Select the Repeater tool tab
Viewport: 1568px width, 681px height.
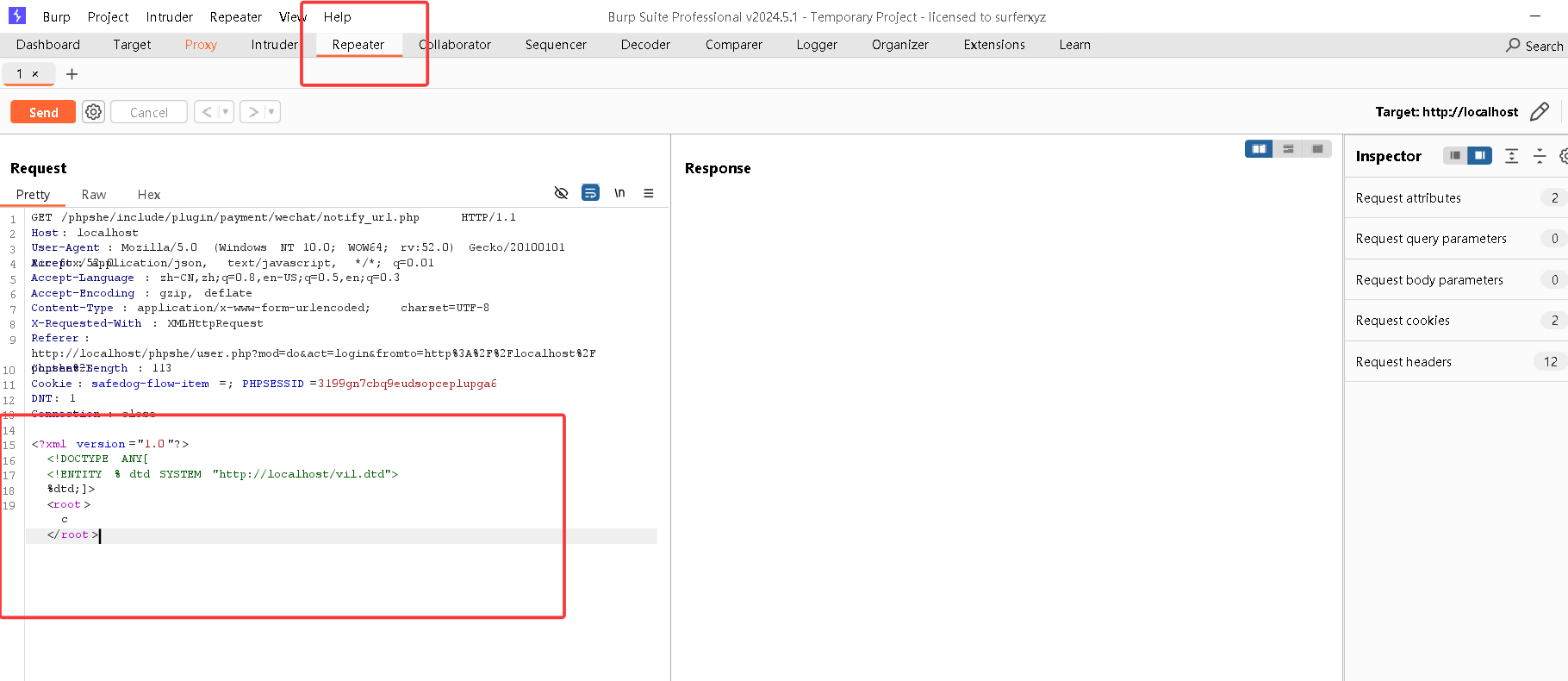coord(358,45)
